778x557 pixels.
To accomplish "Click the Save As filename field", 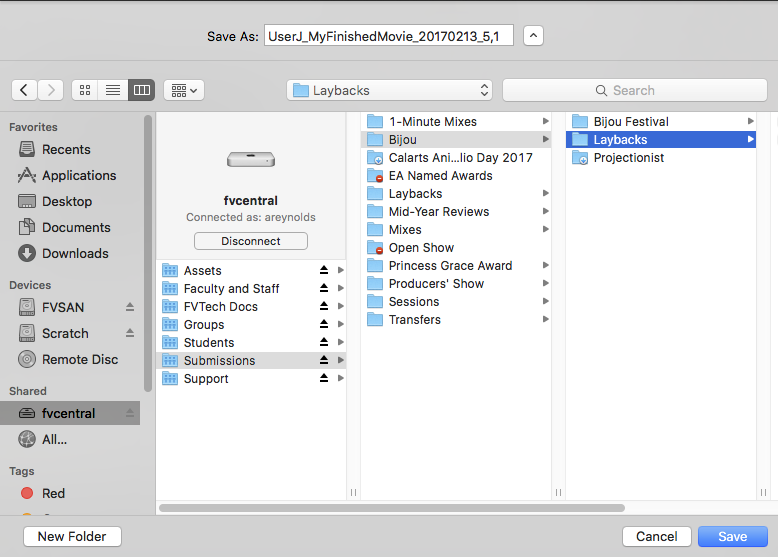I will click(389, 36).
